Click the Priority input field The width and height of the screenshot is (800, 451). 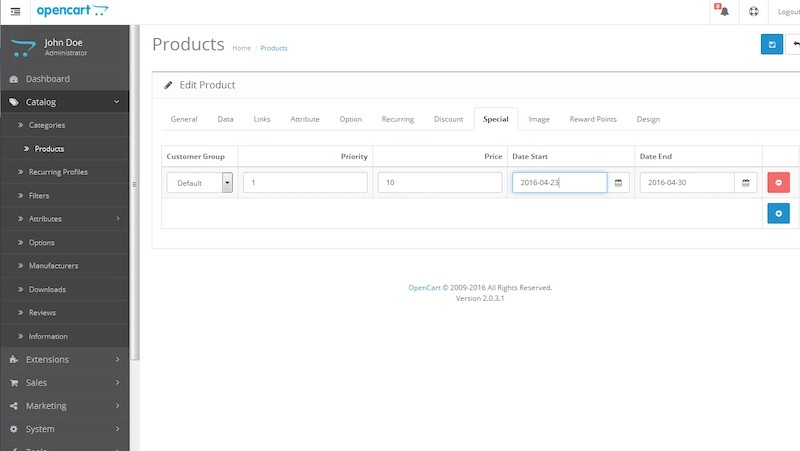coord(305,183)
